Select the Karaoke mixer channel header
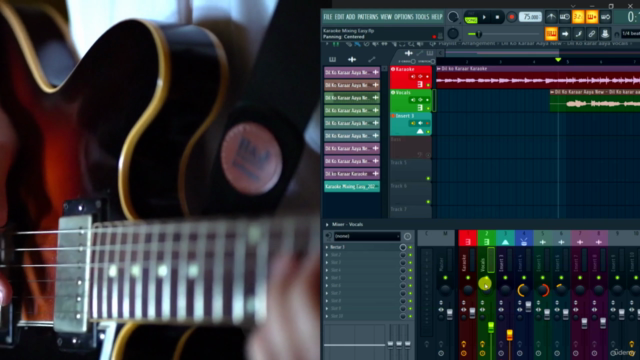 [x=468, y=238]
